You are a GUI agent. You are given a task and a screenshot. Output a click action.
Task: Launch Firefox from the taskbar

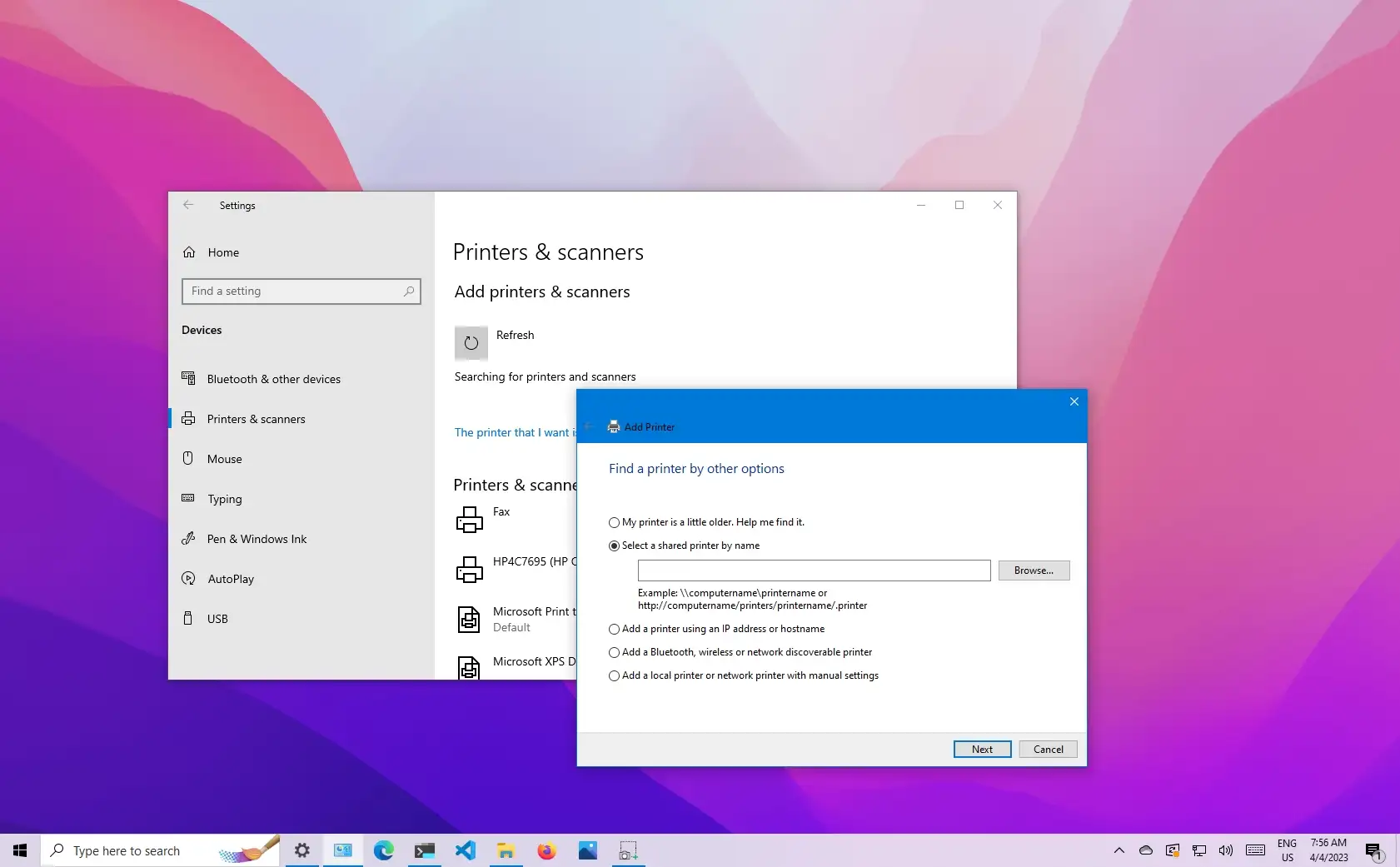[547, 850]
